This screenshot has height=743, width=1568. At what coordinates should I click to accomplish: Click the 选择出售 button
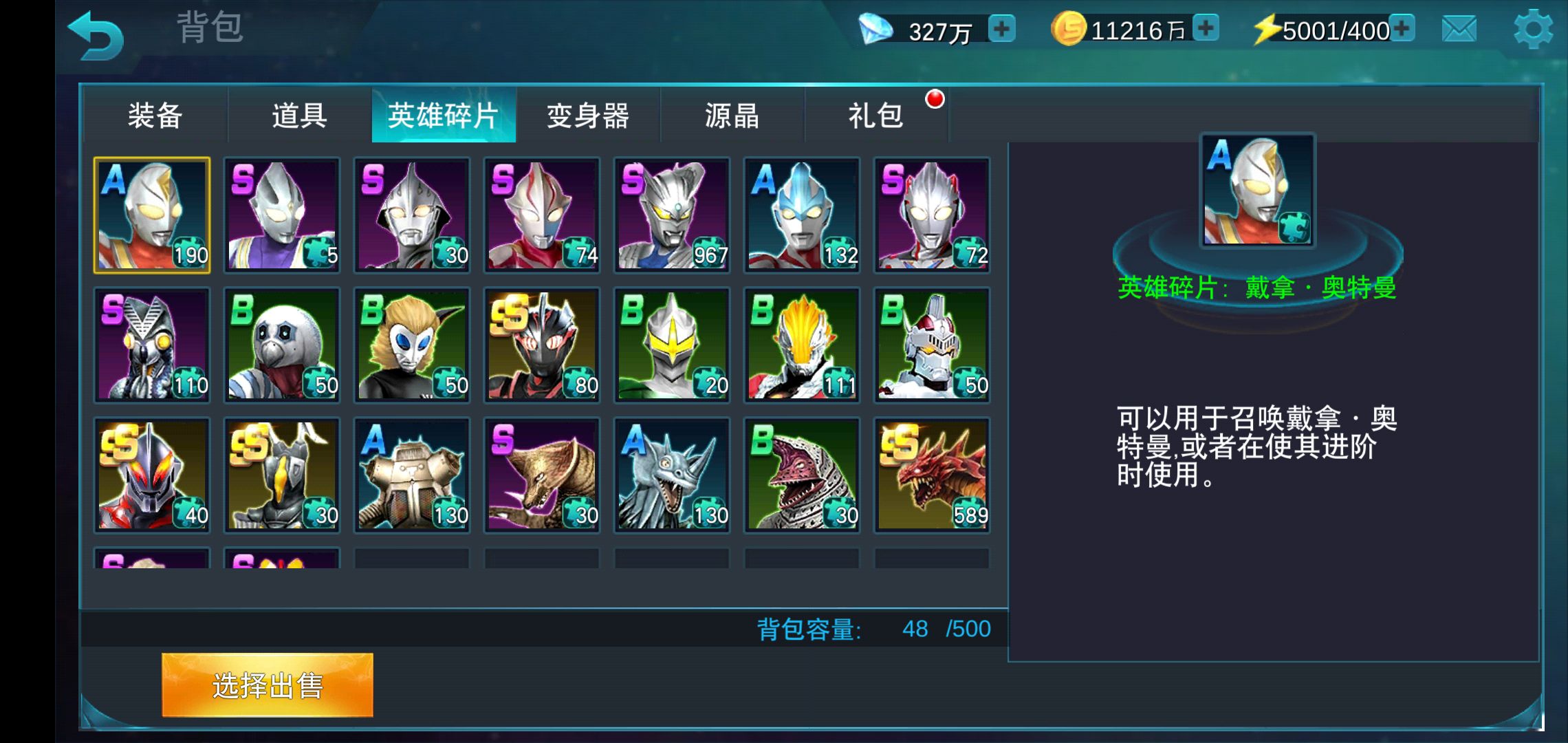tap(268, 685)
